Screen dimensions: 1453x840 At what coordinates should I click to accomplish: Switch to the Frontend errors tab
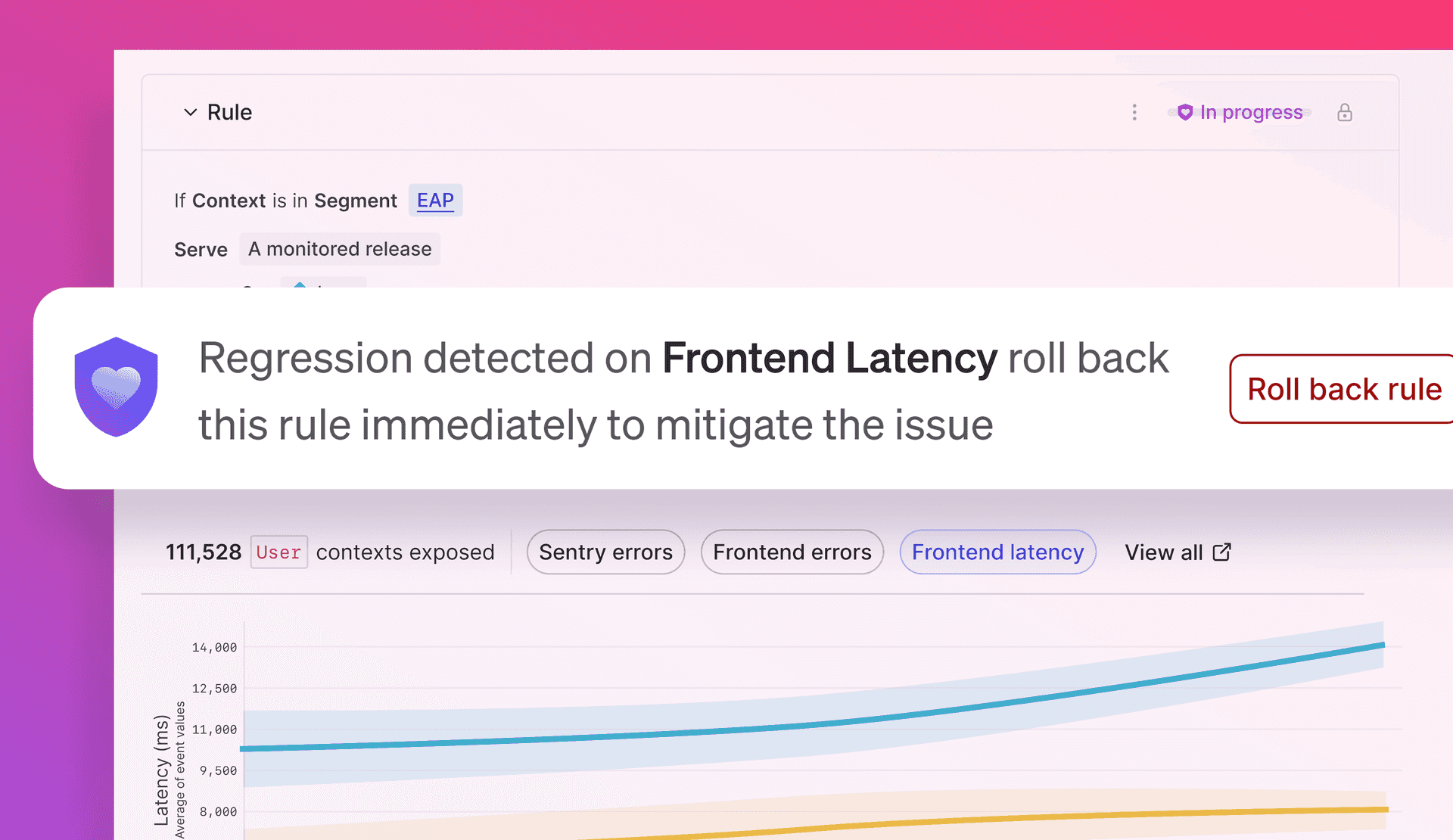click(792, 552)
